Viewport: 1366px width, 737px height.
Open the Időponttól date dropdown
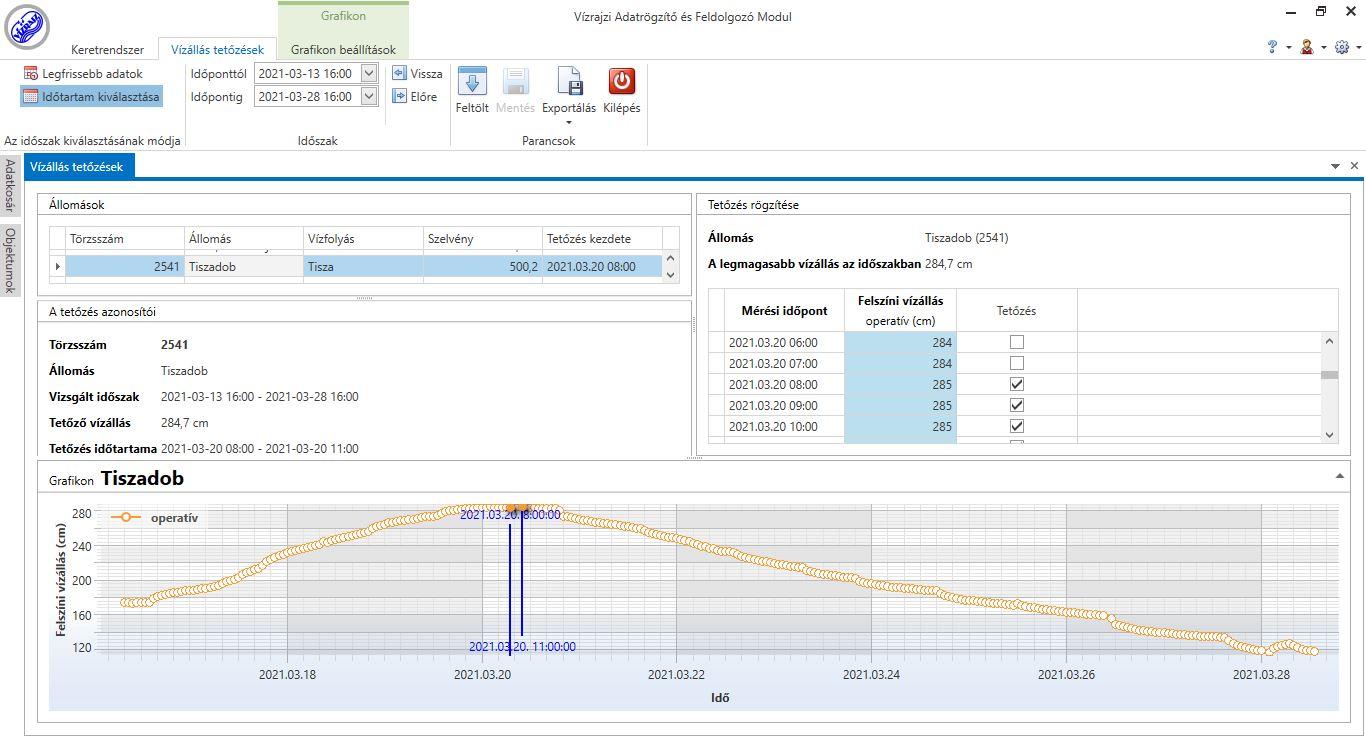[x=369, y=73]
